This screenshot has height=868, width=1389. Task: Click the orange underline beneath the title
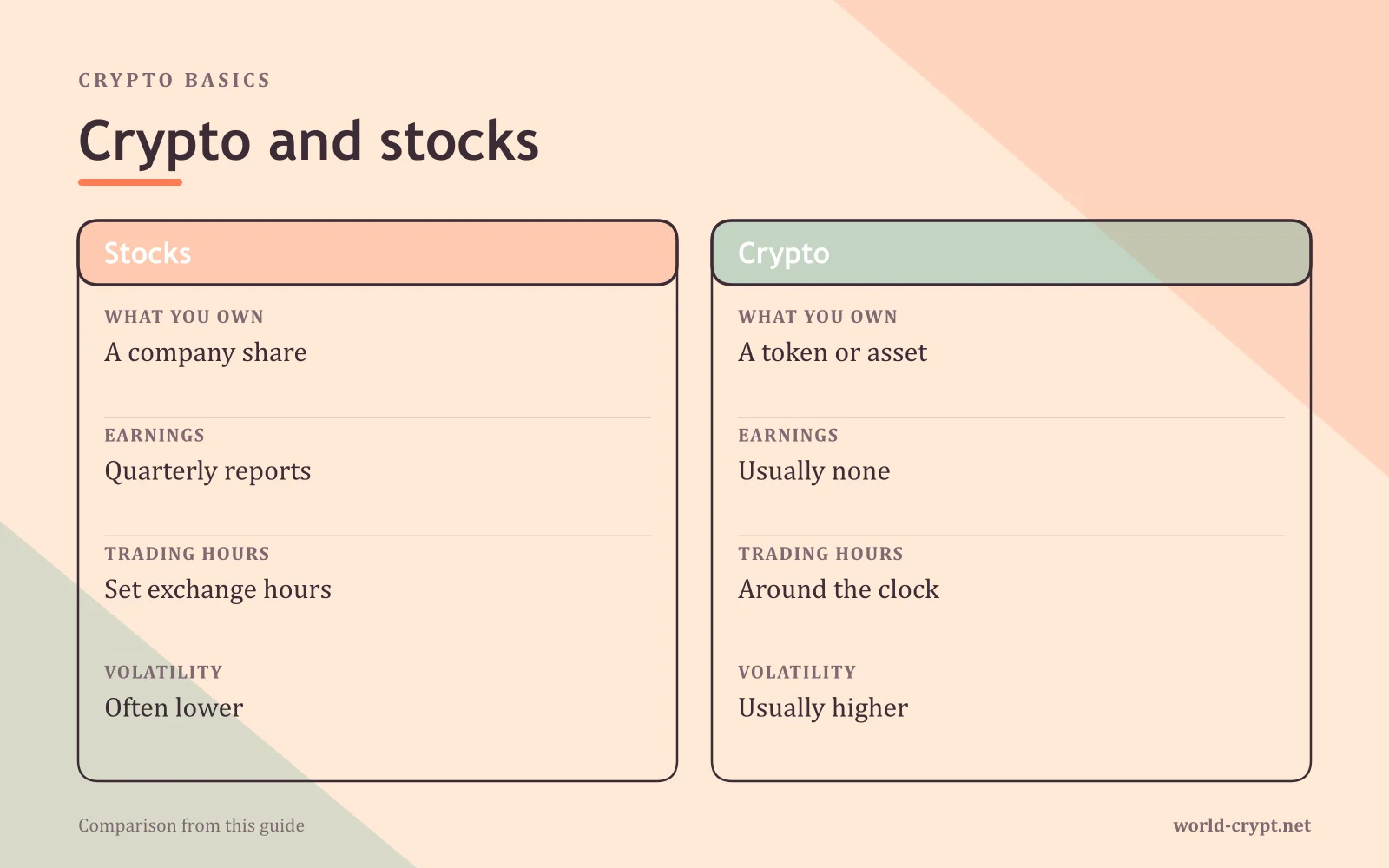[x=130, y=182]
